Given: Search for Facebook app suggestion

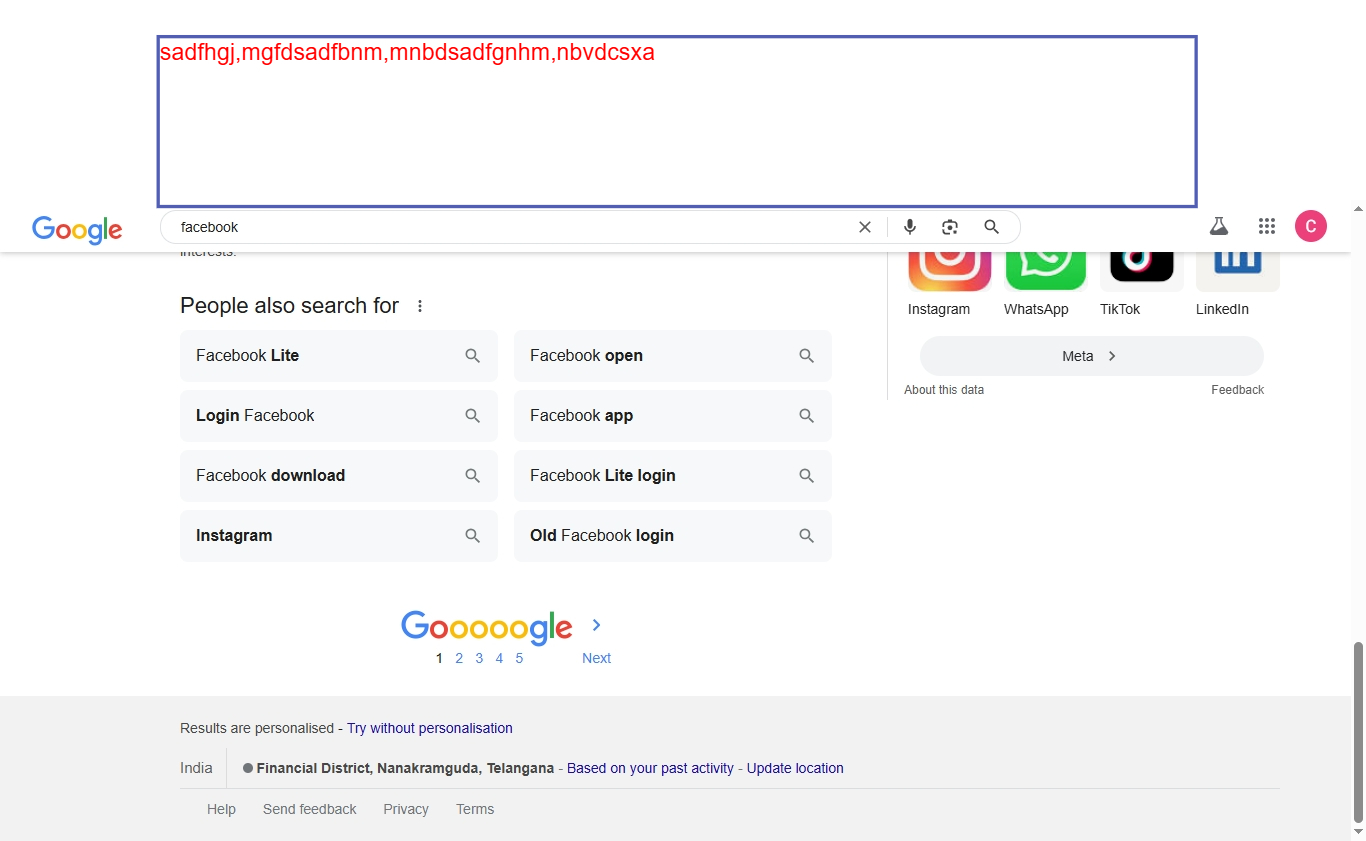Looking at the screenshot, I should (673, 416).
